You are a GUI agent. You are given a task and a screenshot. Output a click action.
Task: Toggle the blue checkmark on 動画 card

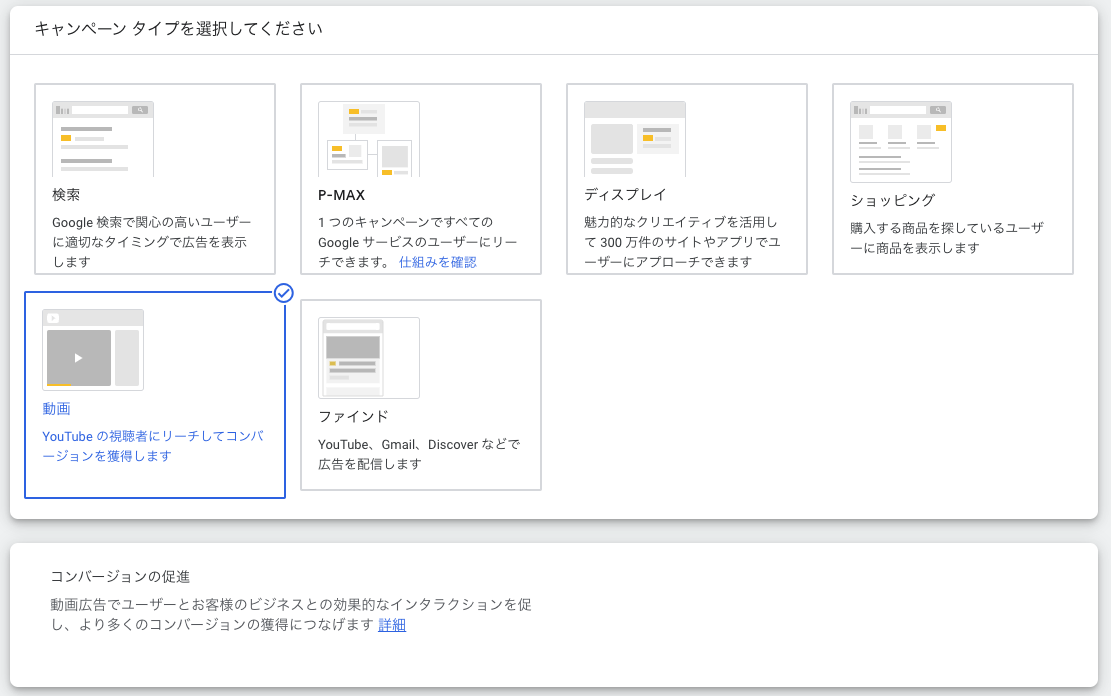coord(284,292)
